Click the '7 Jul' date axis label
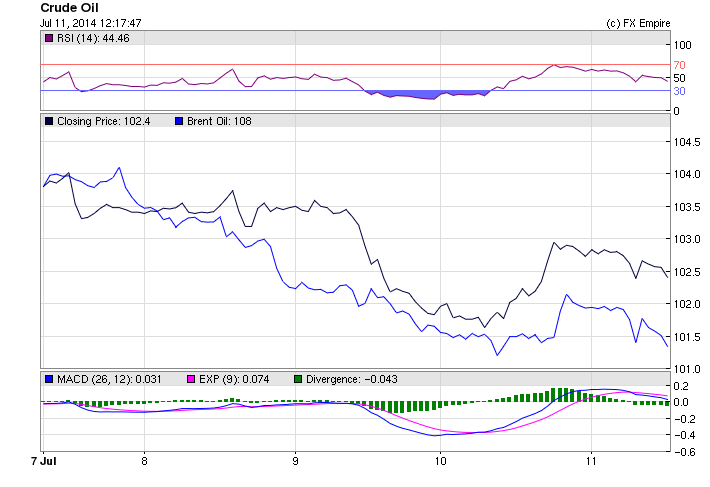 [x=43, y=462]
